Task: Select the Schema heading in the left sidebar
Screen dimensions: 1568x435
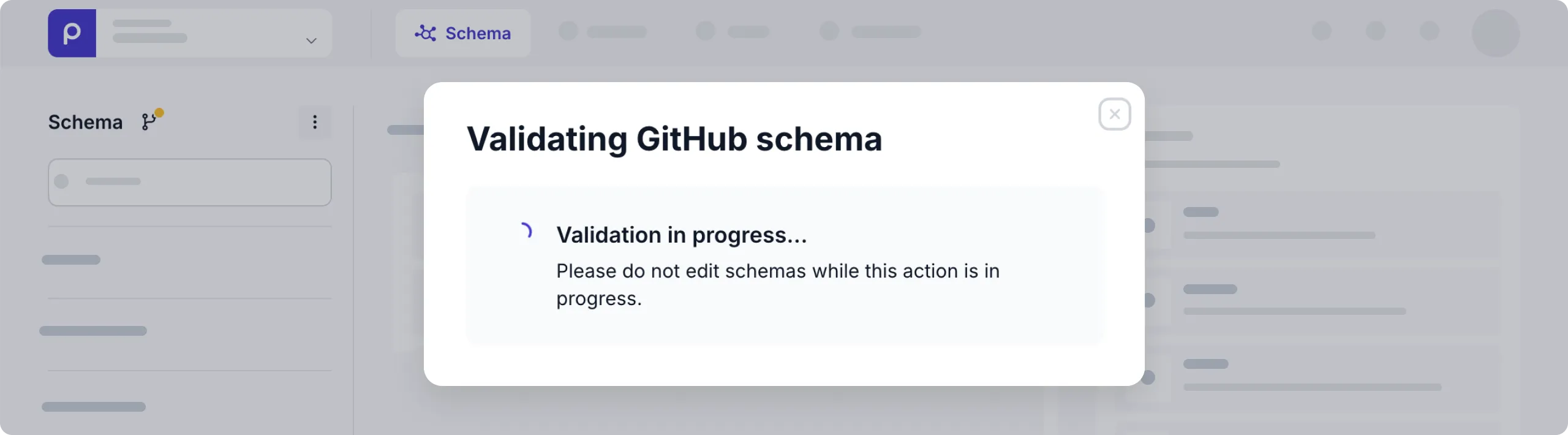Action: coord(85,122)
